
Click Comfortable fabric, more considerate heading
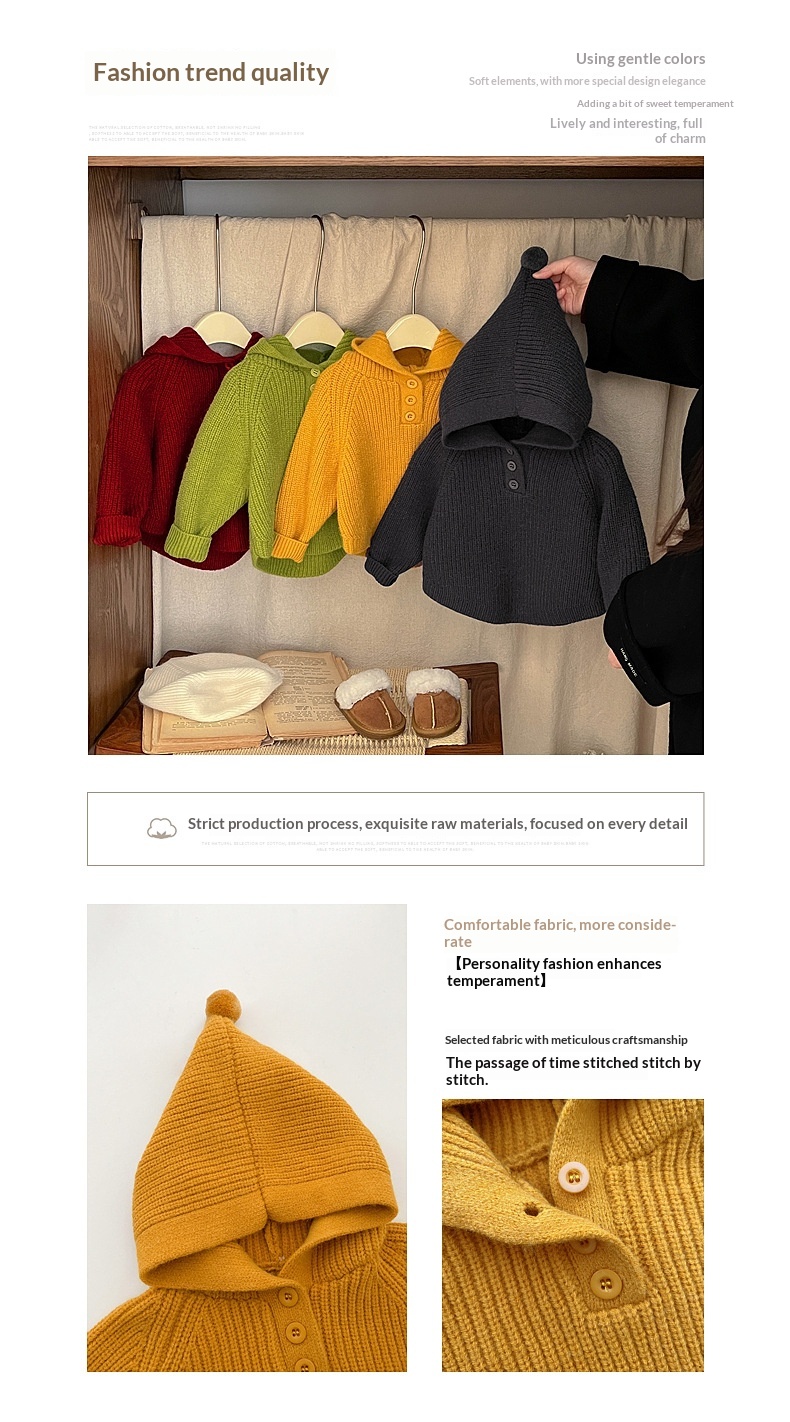point(560,932)
